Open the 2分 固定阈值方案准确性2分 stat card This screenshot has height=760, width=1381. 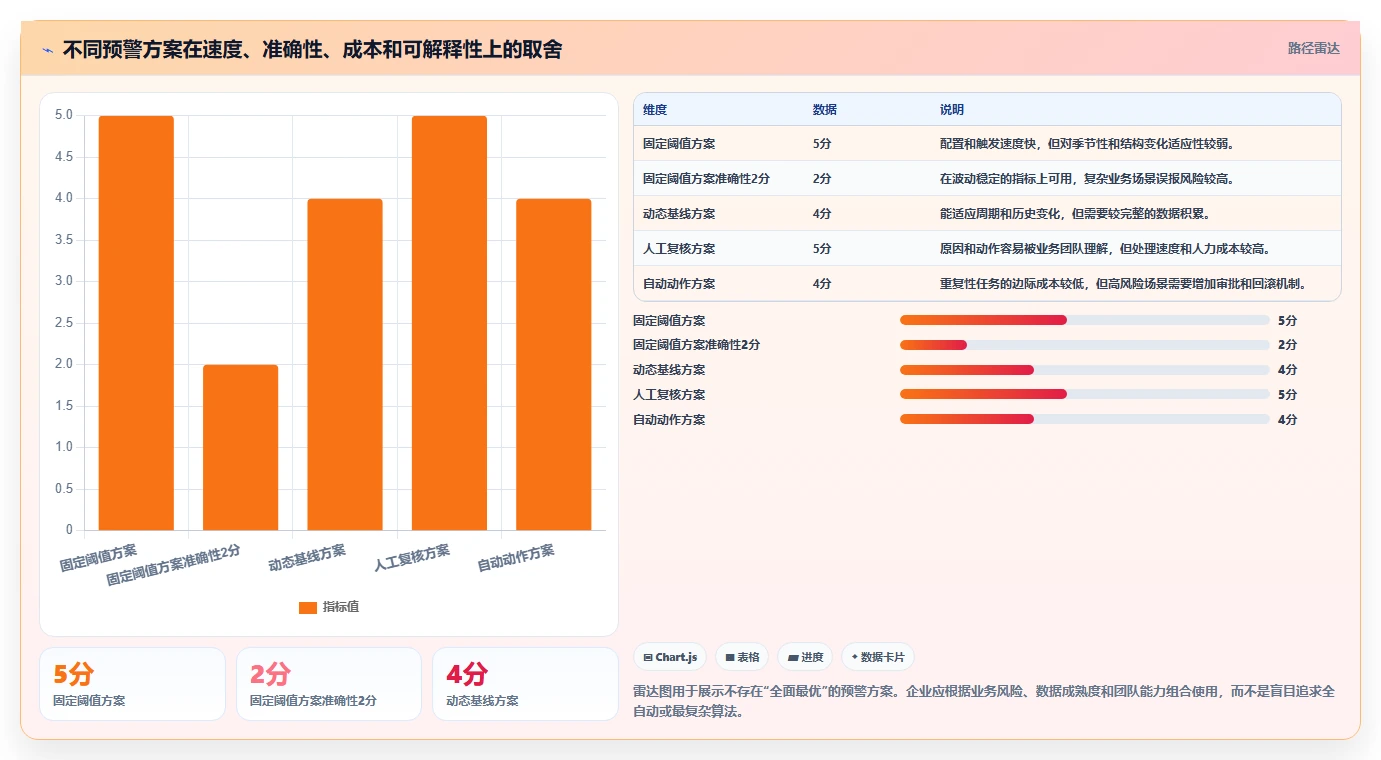(329, 684)
